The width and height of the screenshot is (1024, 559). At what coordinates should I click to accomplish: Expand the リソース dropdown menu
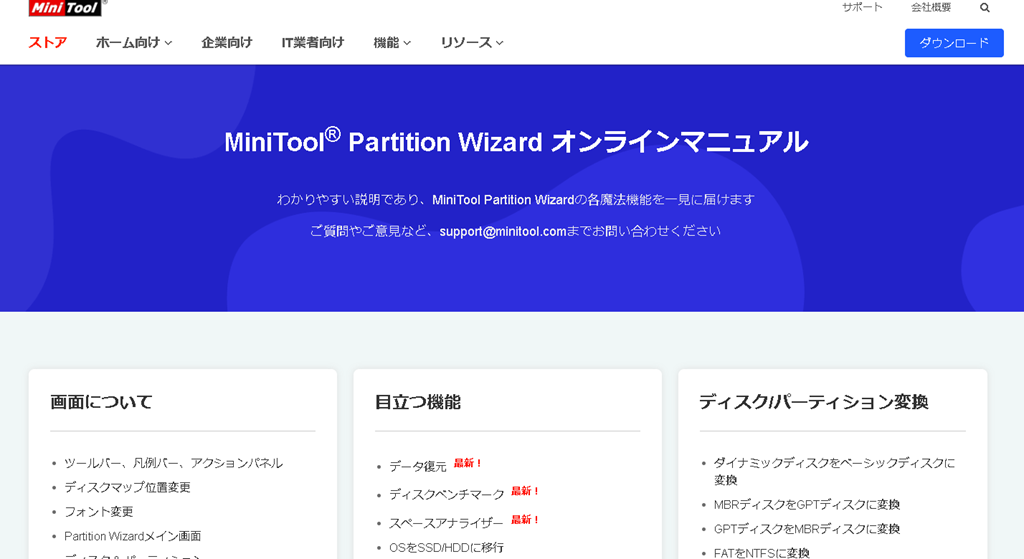click(x=472, y=43)
